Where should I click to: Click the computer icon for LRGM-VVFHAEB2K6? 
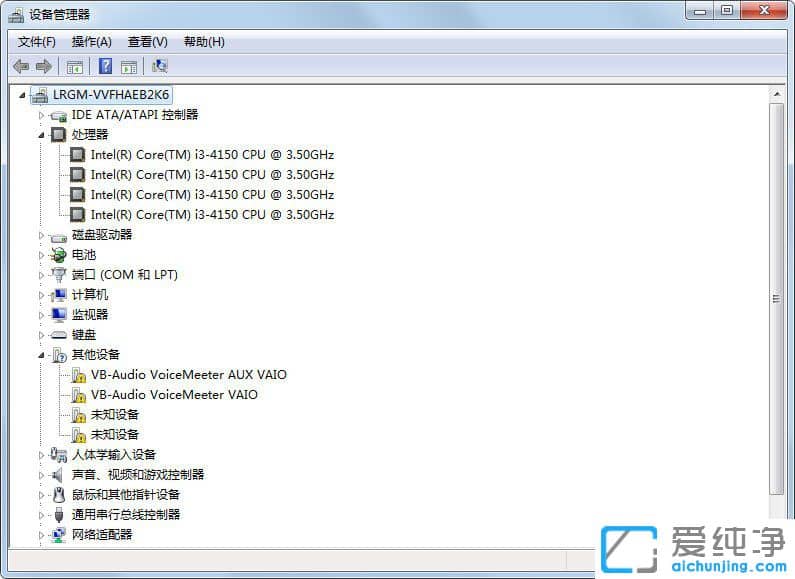pos(40,95)
